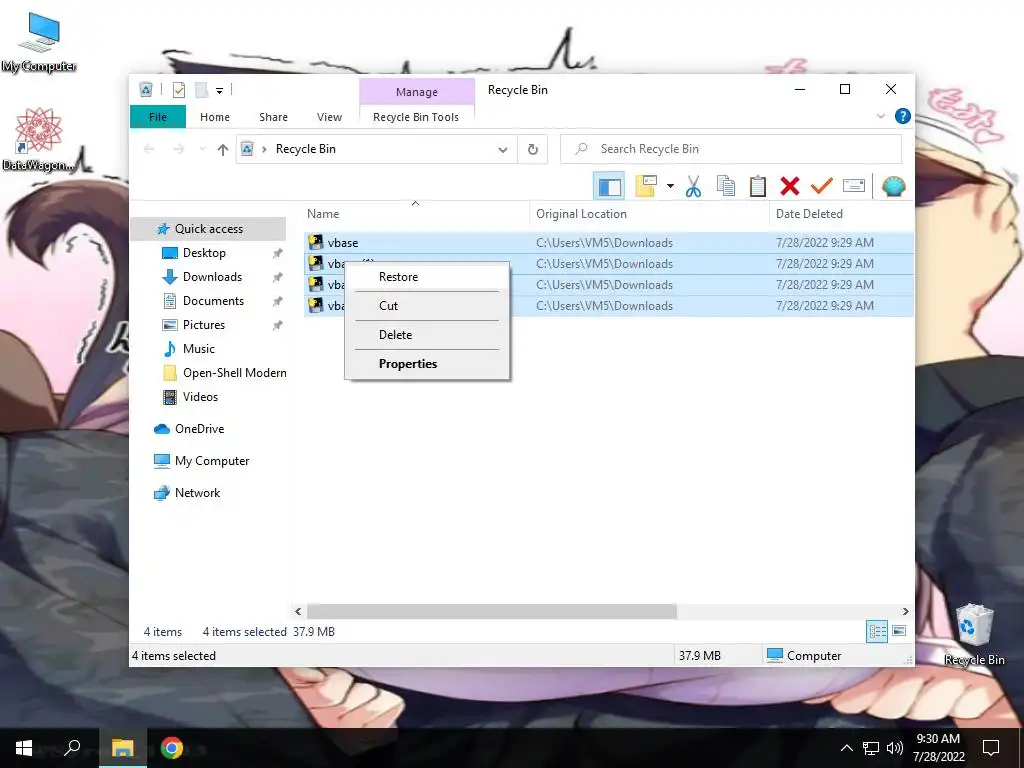
Task: Switch to Details view layout icon
Action: pyautogui.click(x=877, y=631)
